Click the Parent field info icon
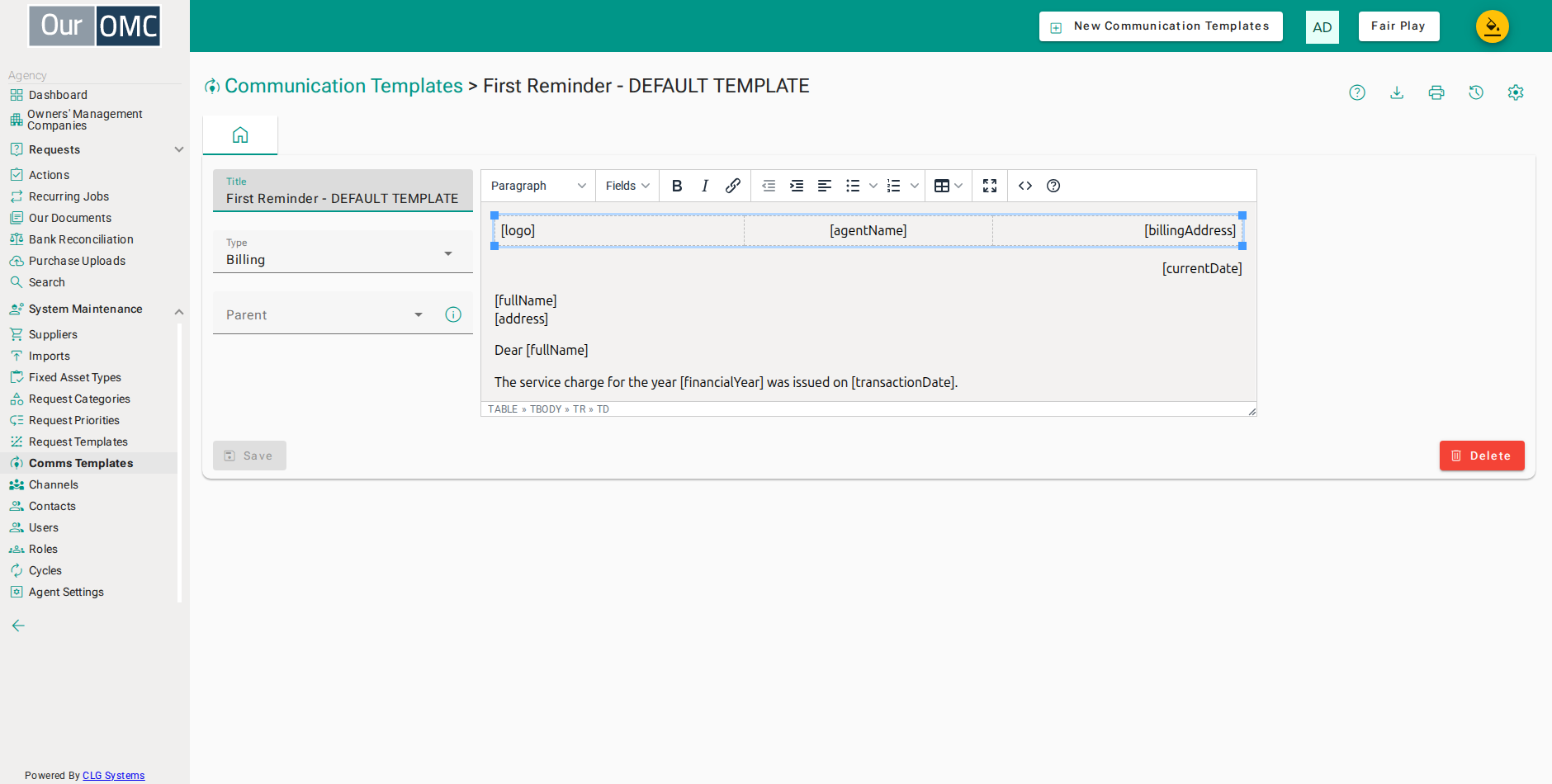The height and width of the screenshot is (784, 1552). (x=453, y=314)
